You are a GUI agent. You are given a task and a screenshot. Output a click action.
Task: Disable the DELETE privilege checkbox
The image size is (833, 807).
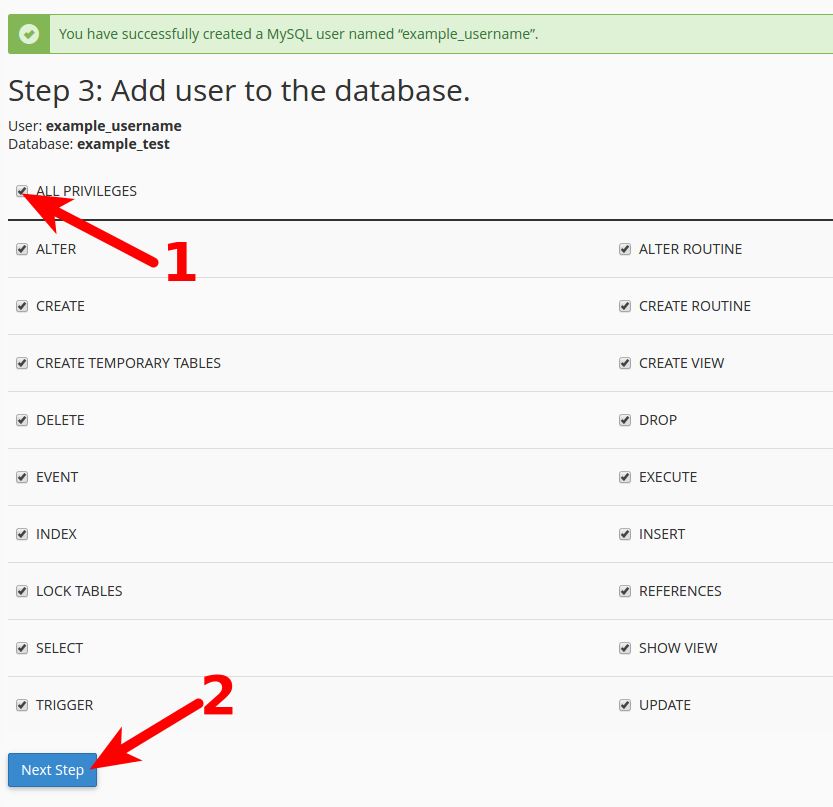[22, 420]
